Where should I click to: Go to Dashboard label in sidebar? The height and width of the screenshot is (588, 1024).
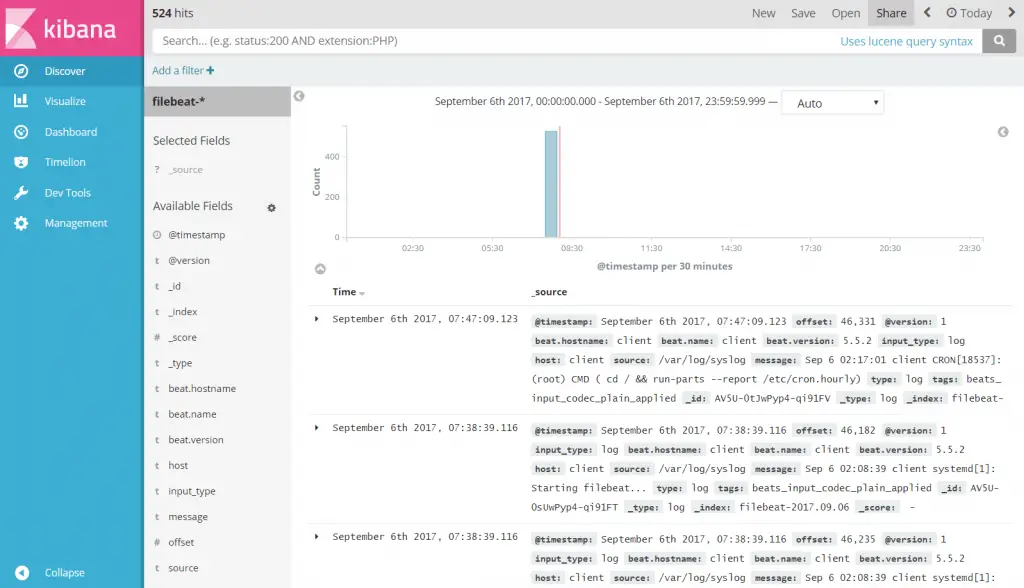click(71, 132)
